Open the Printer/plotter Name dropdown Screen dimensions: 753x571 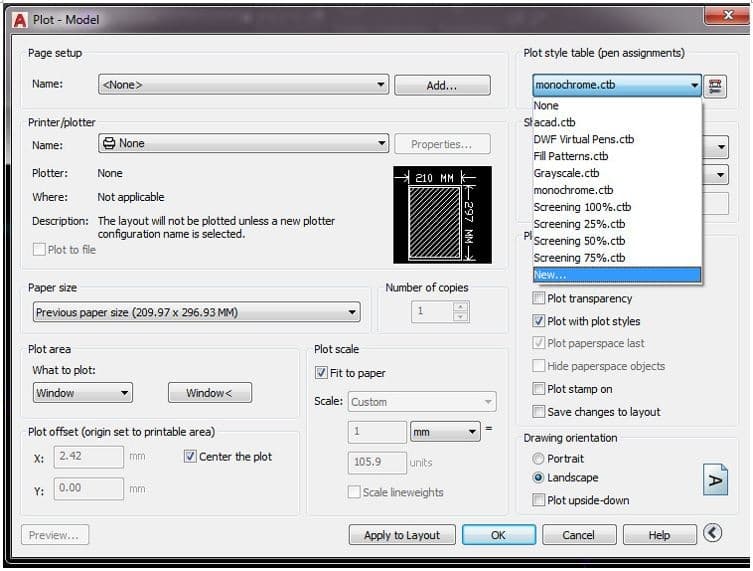[243, 143]
